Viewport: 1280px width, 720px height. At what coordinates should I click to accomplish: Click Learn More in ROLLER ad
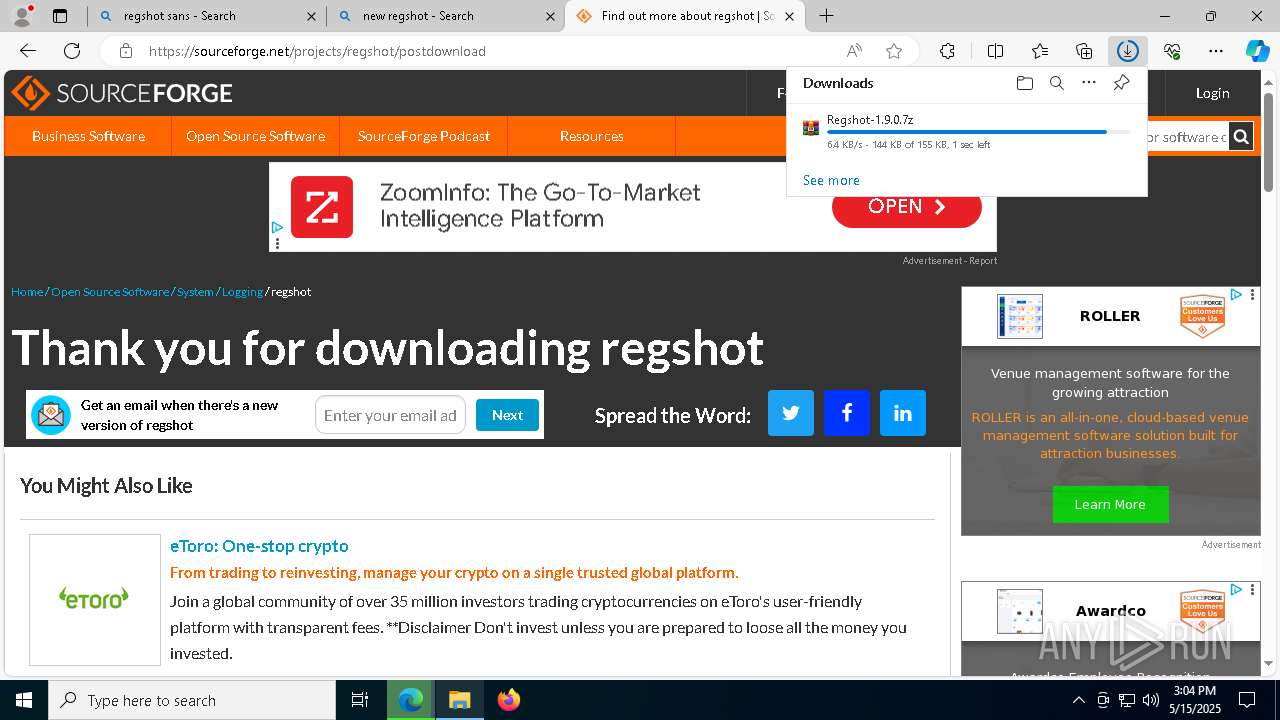1110,504
